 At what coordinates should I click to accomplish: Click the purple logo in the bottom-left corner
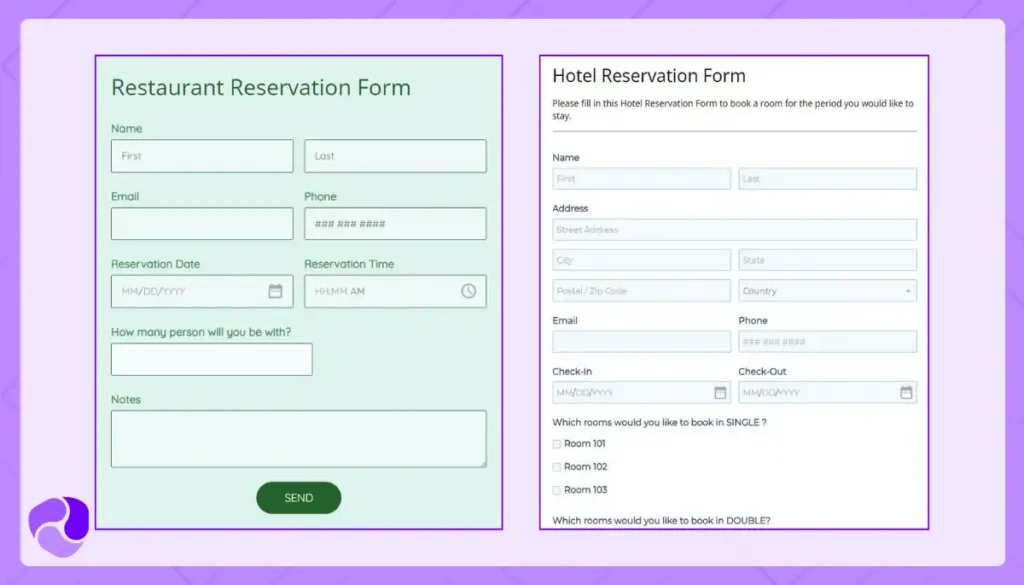tap(60, 522)
